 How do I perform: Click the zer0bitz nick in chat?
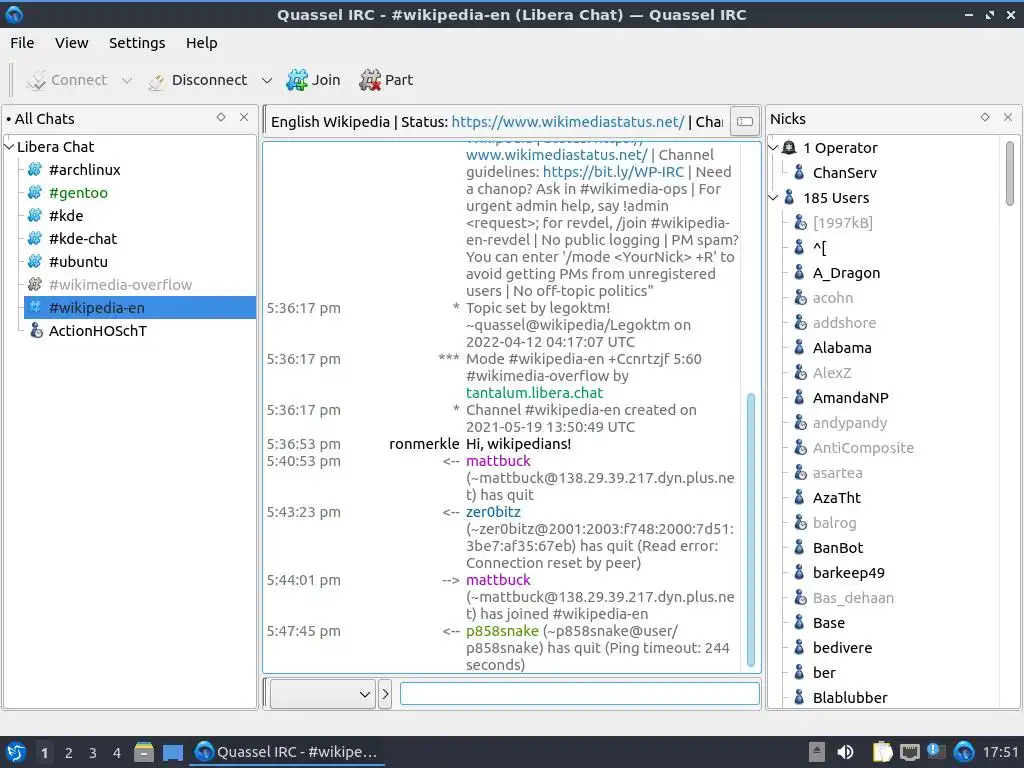(493, 512)
